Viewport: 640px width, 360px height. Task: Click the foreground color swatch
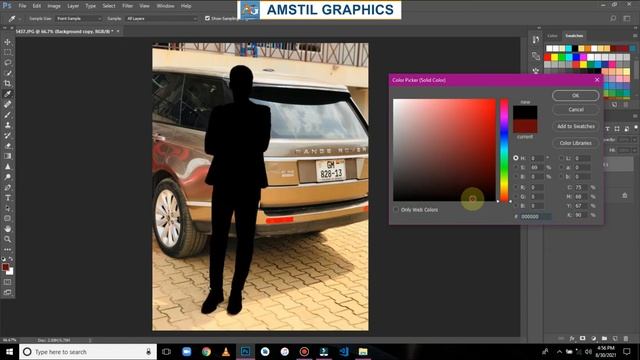point(5,267)
